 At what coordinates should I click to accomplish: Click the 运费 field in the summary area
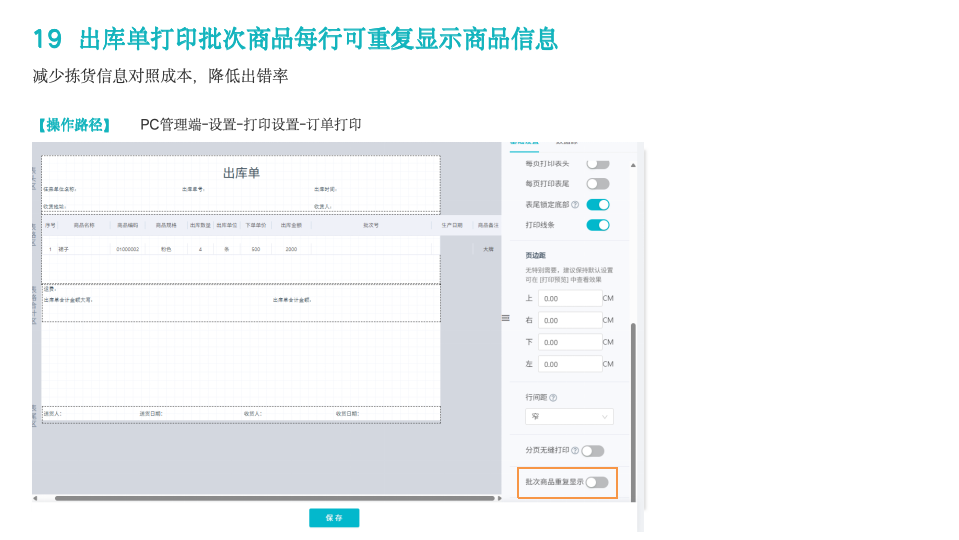tap(50, 289)
